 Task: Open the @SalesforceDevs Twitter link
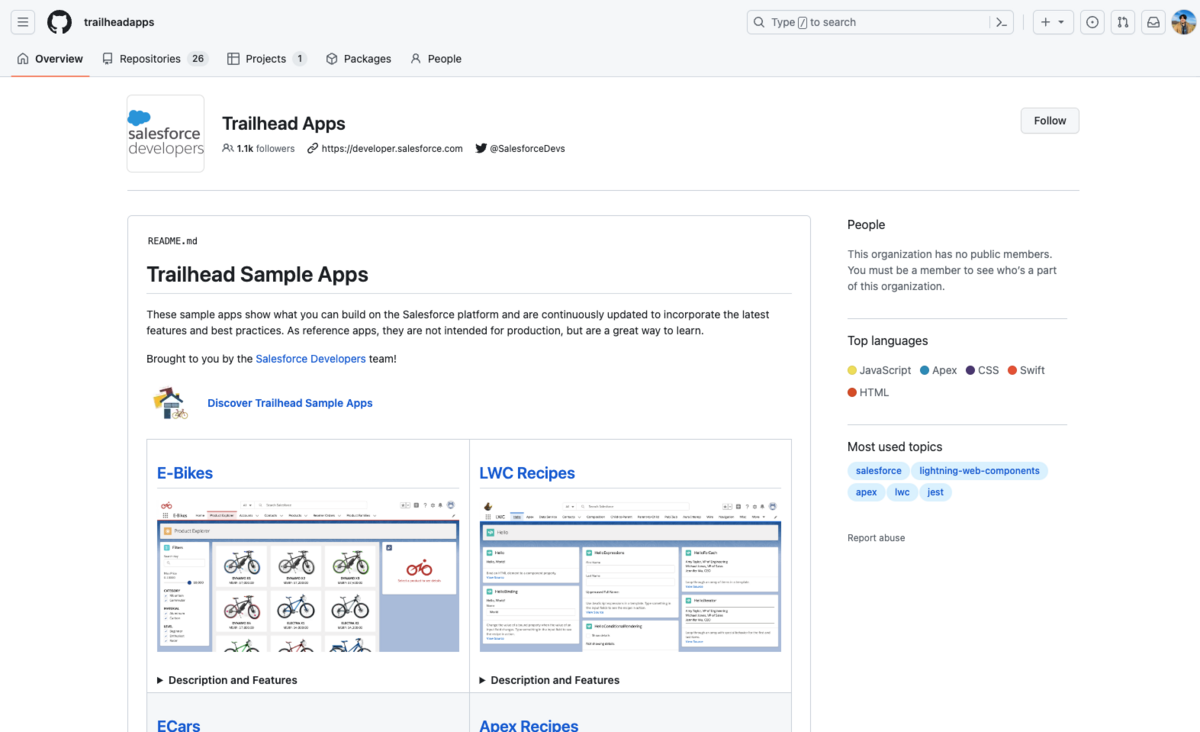tap(527, 149)
